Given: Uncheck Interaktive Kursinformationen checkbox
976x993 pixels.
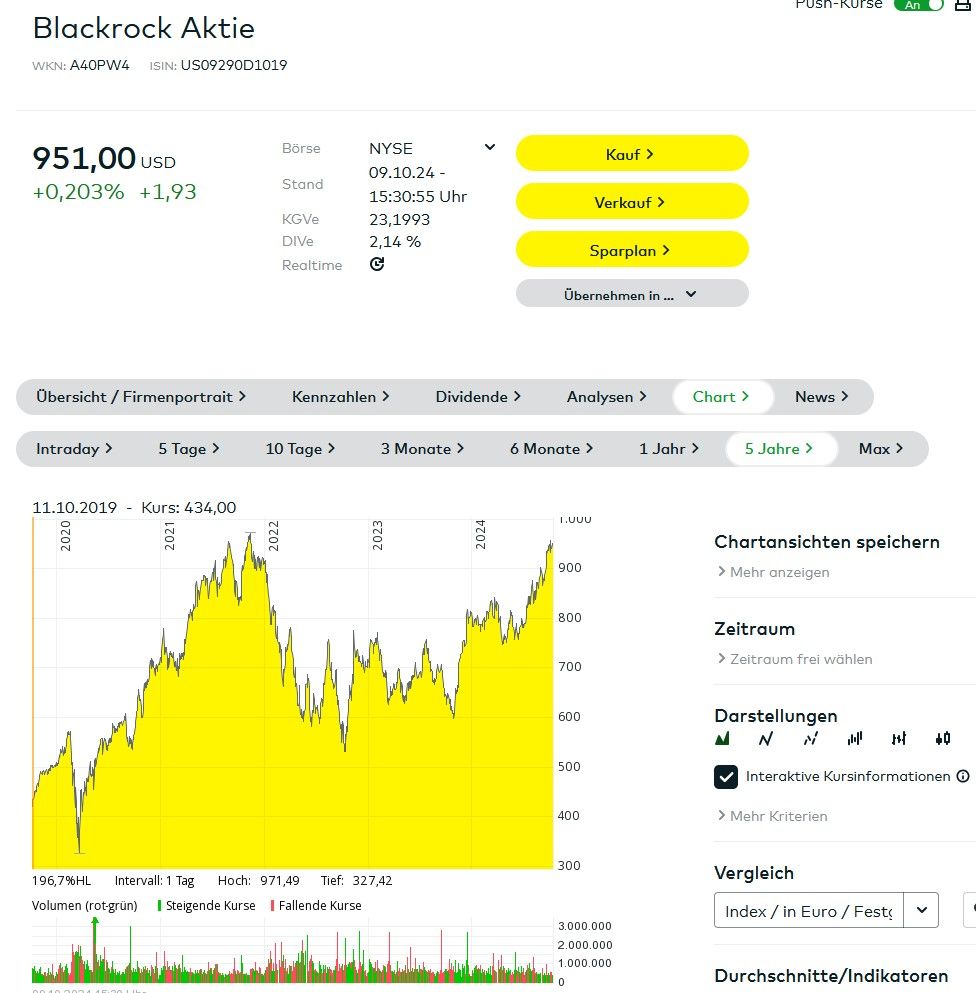Looking at the screenshot, I should point(726,777).
